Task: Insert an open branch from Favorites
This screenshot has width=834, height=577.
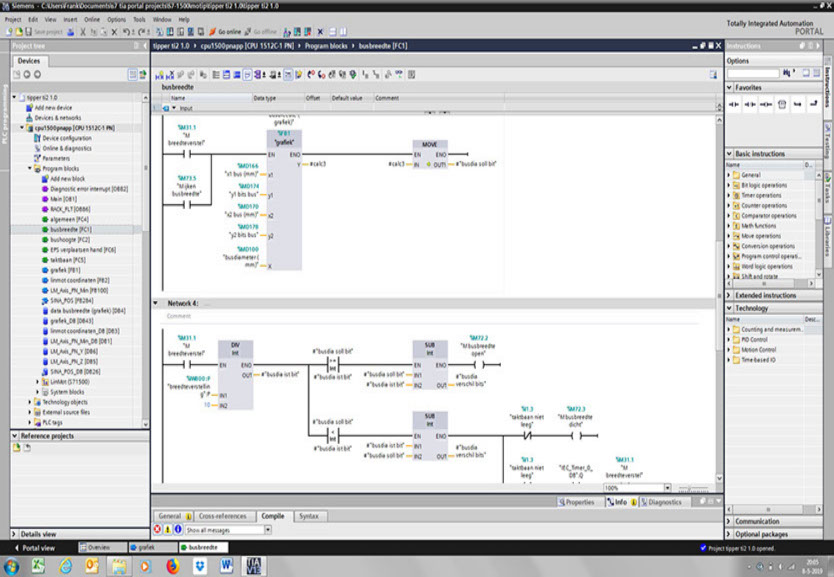Action: [x=797, y=104]
